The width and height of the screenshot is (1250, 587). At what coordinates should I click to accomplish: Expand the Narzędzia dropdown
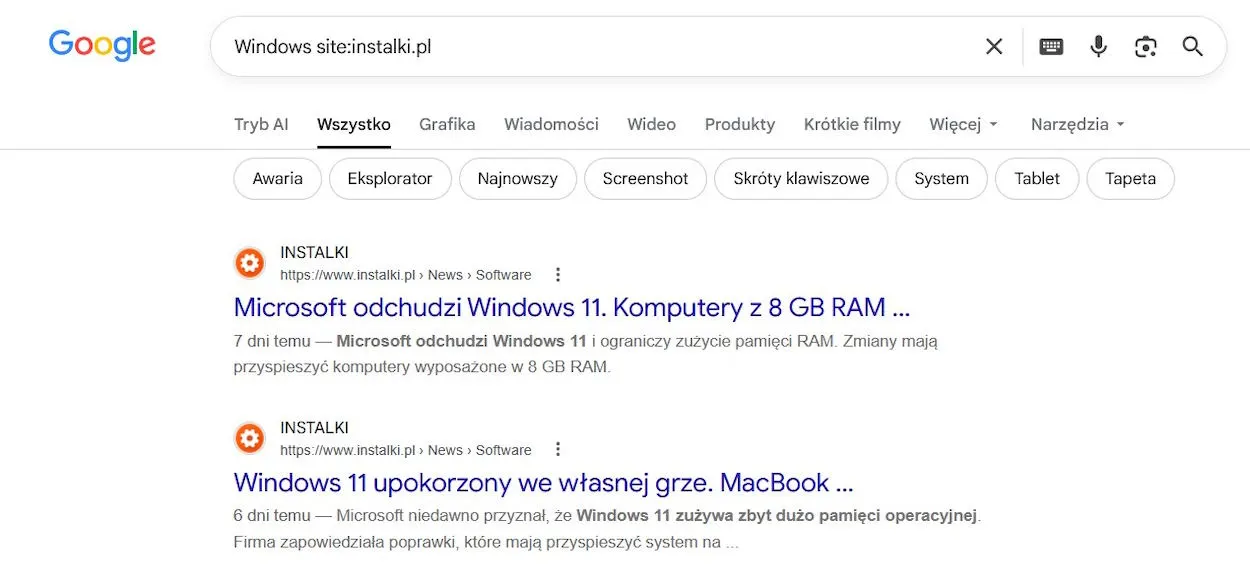point(1078,124)
